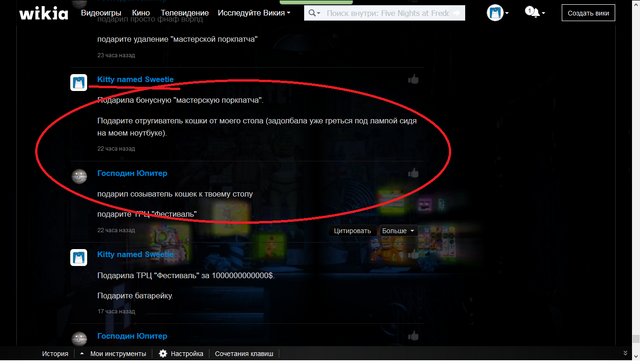Screen dimensions: 640x364
Task: Open История in bottom toolbar
Action: (x=55, y=354)
